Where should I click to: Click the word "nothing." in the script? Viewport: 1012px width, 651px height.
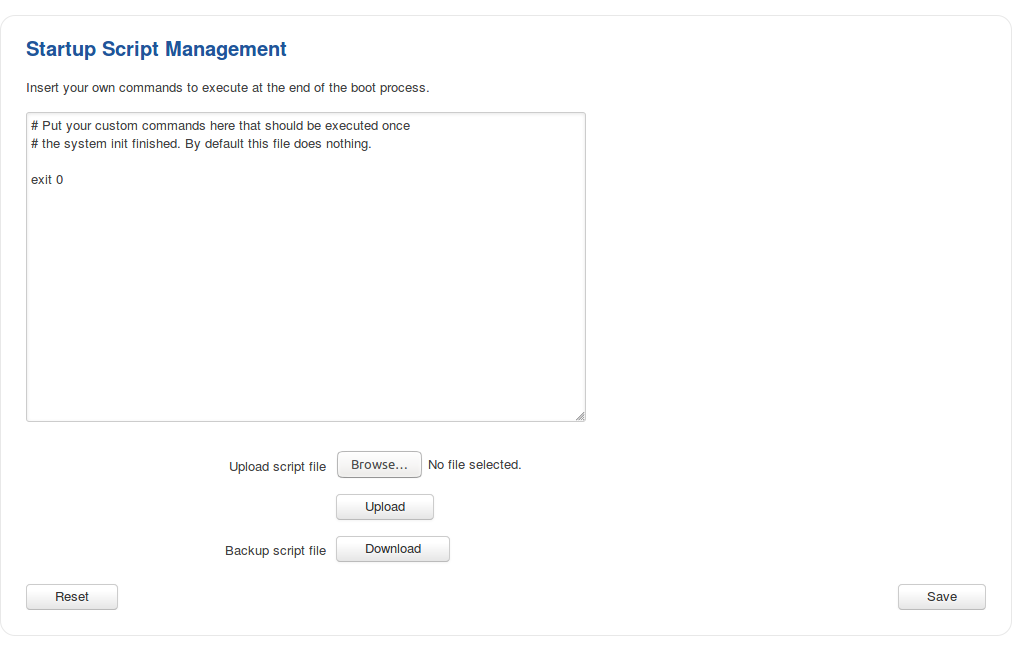[x=347, y=144]
